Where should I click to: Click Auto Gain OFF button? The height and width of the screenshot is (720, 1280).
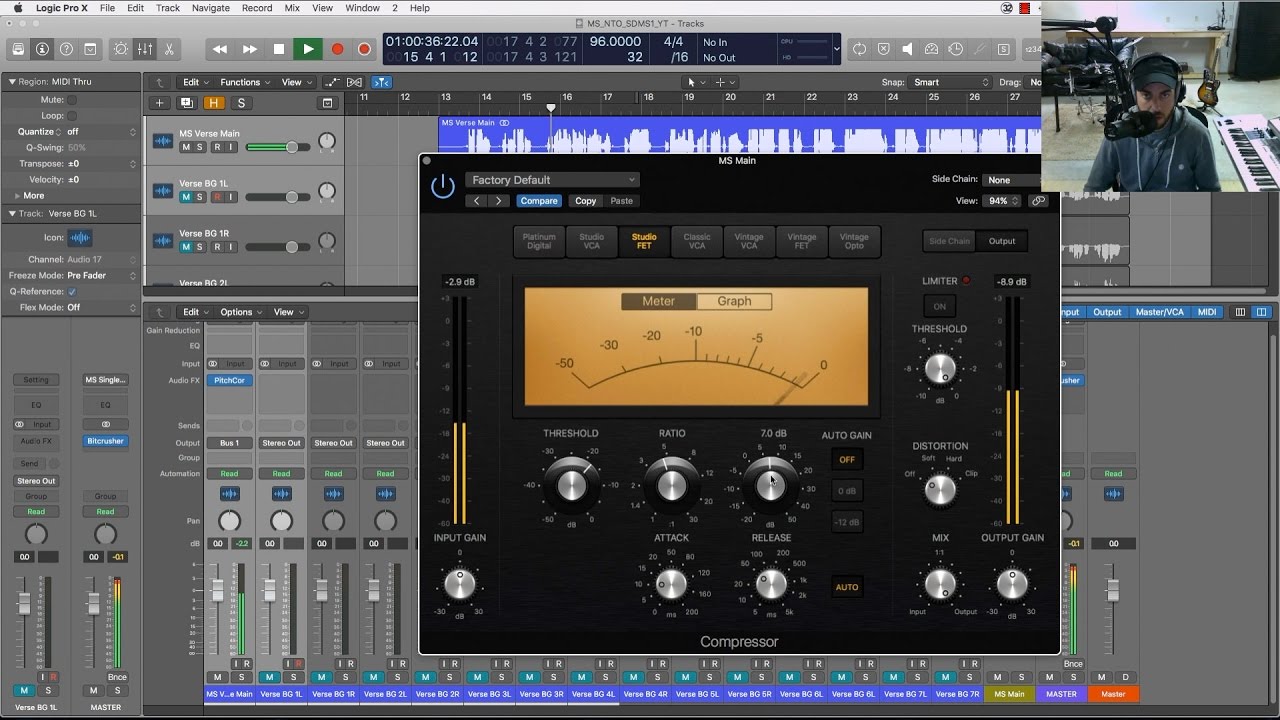tap(847, 460)
